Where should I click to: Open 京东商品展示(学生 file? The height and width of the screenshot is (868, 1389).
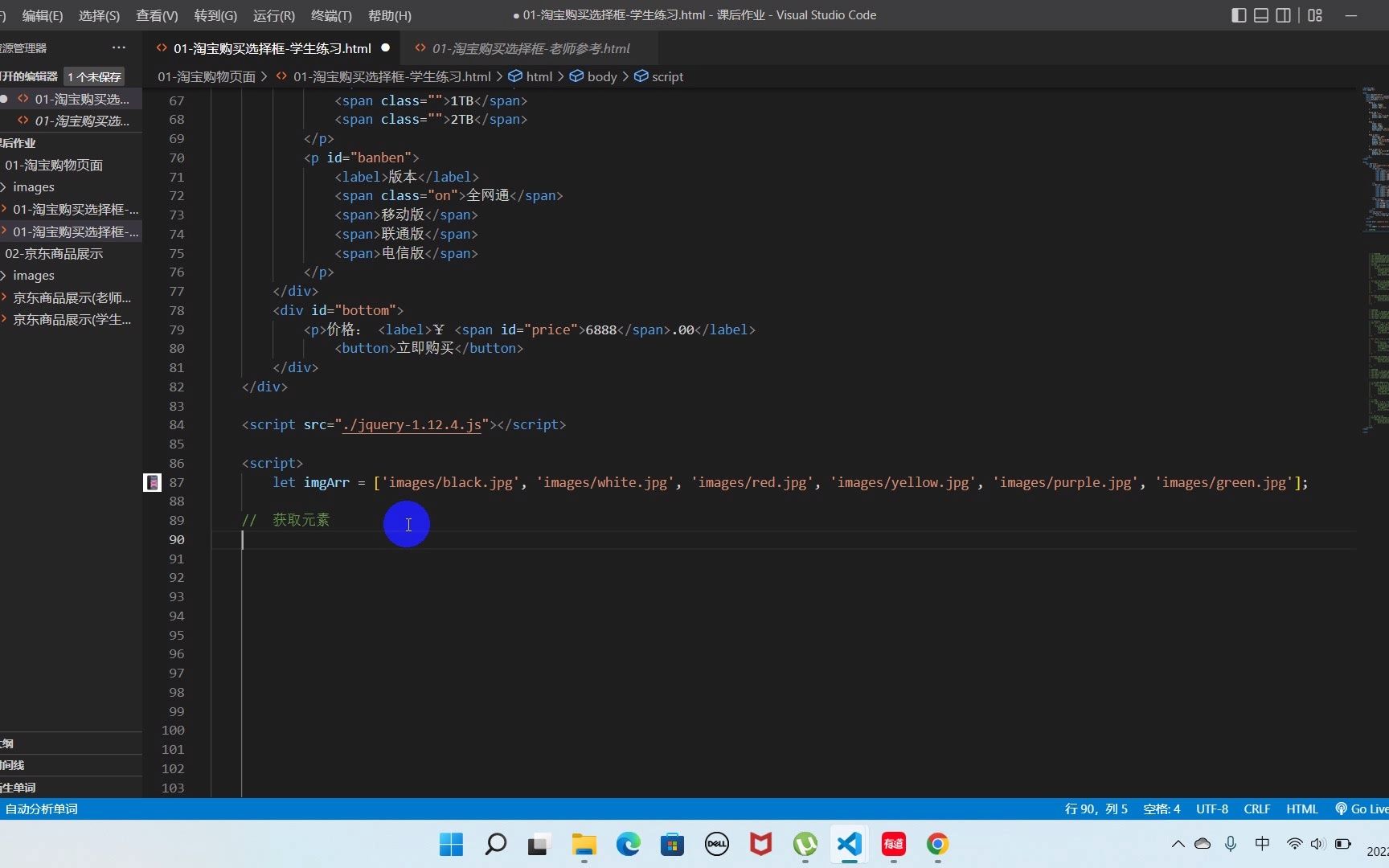71,319
